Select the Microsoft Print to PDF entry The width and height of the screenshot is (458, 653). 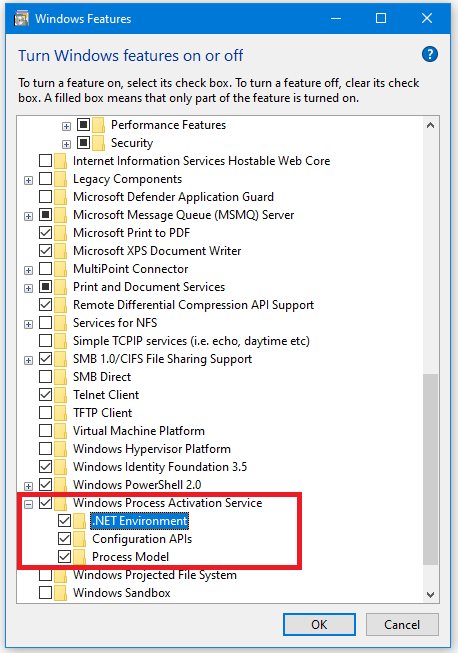click(x=131, y=233)
